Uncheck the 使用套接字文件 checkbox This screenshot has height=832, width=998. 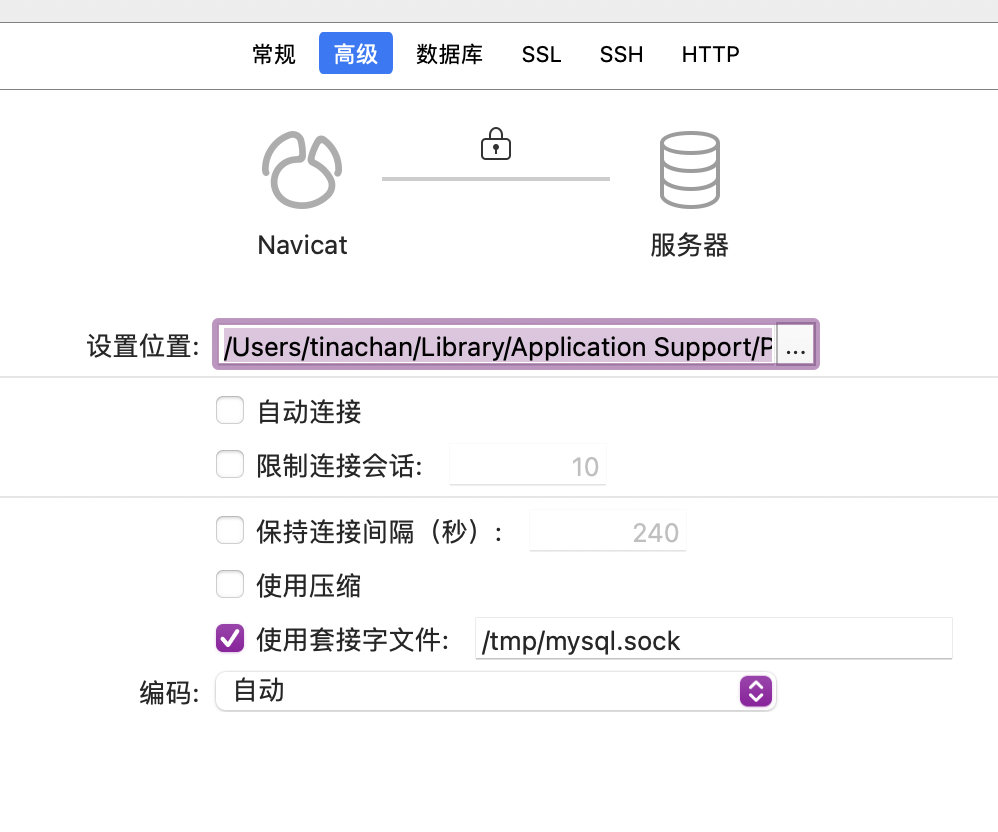[x=230, y=638]
